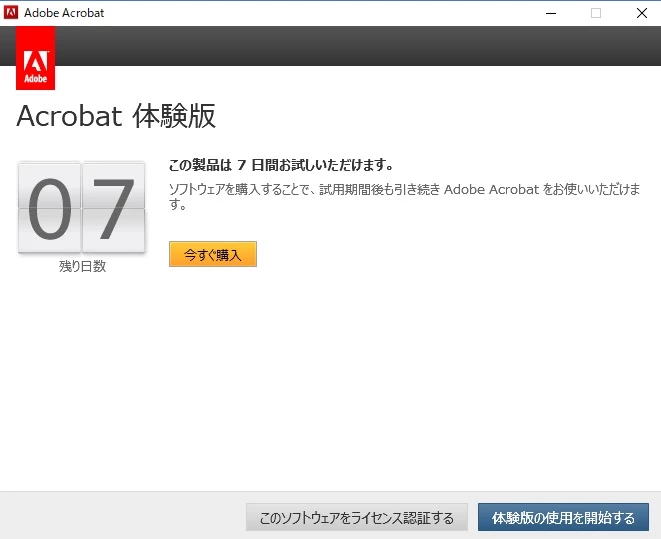This screenshot has height=539, width=661.
Task: Start the trial with 体験版の使用を開始する
Action: [x=563, y=517]
